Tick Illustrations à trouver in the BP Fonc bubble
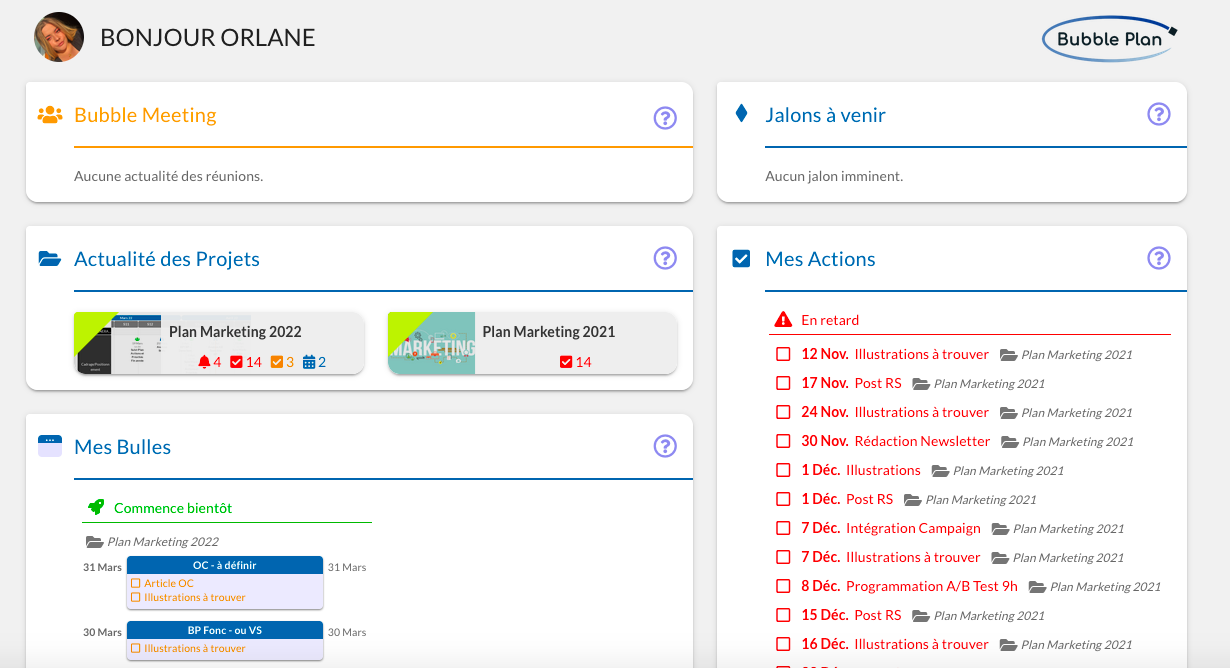1230x668 pixels. pyautogui.click(x=136, y=648)
